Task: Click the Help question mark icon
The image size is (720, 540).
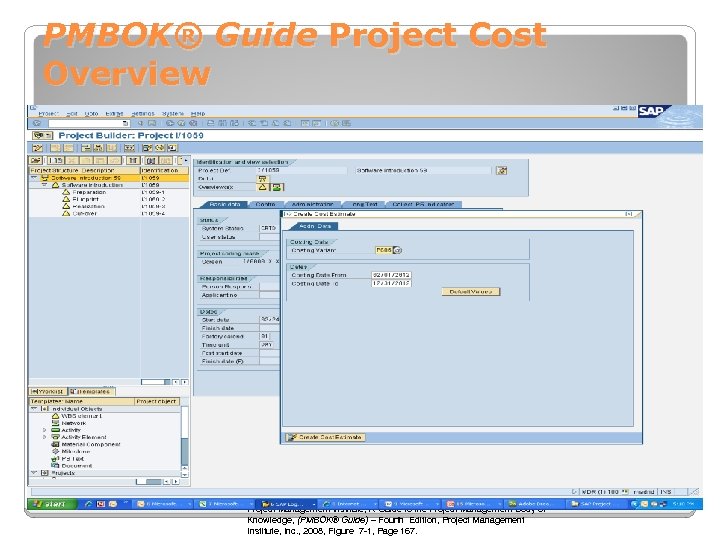Action: point(335,123)
